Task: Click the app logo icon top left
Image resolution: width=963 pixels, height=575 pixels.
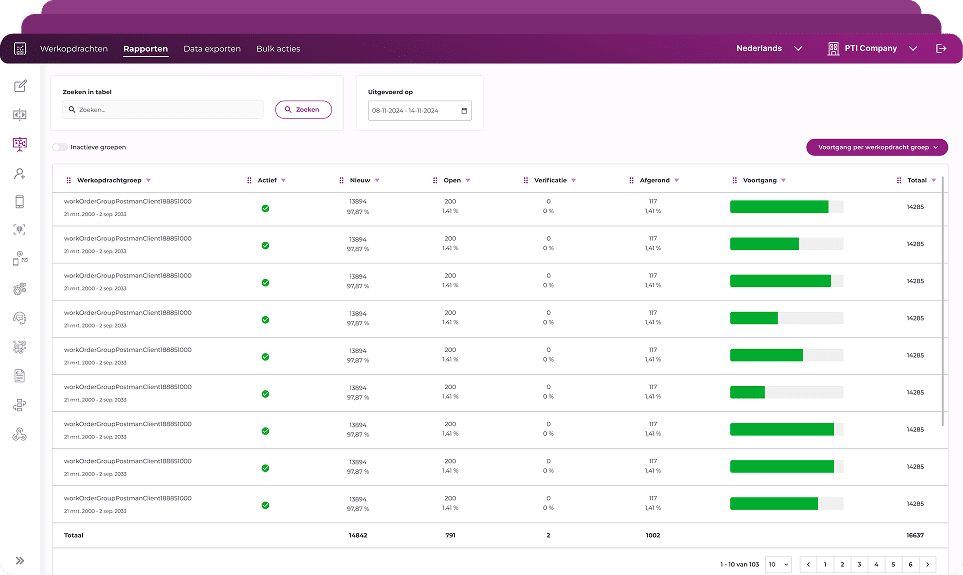Action: [x=20, y=49]
